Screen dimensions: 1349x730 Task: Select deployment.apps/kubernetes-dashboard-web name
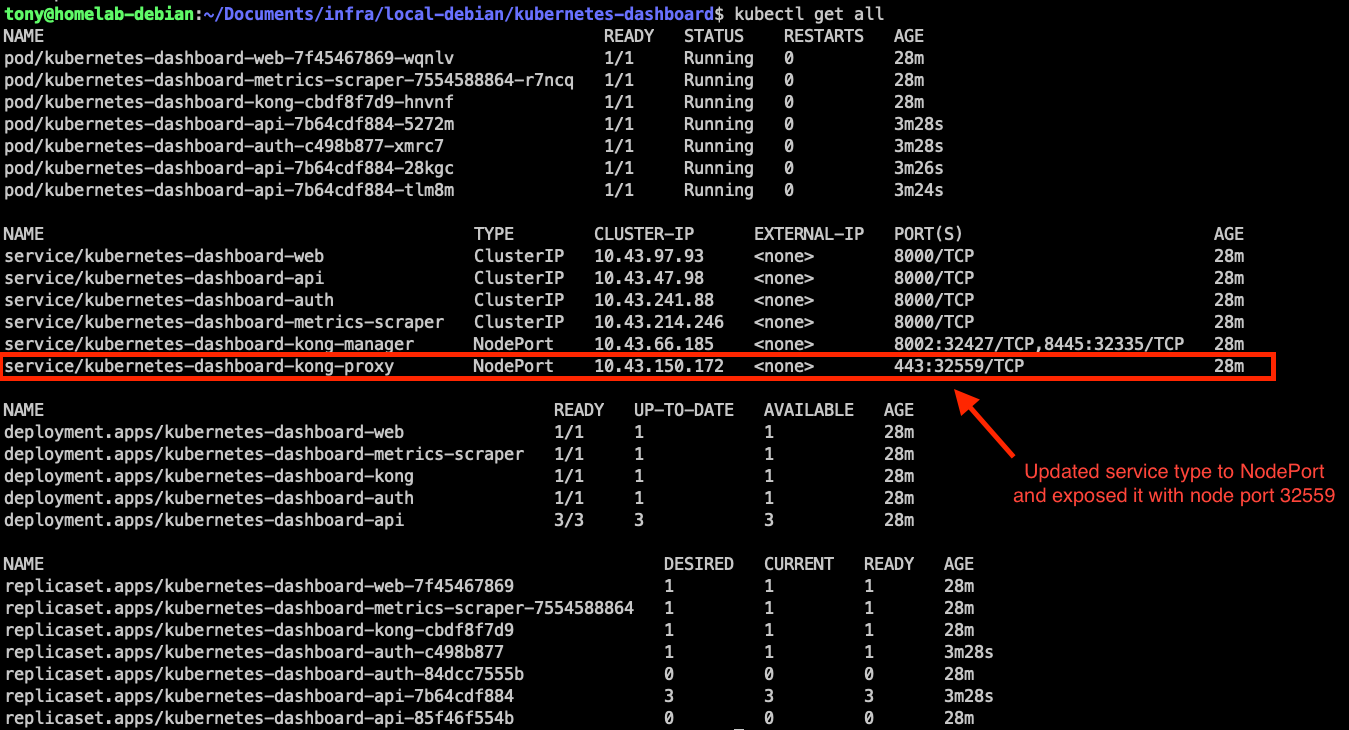point(204,432)
